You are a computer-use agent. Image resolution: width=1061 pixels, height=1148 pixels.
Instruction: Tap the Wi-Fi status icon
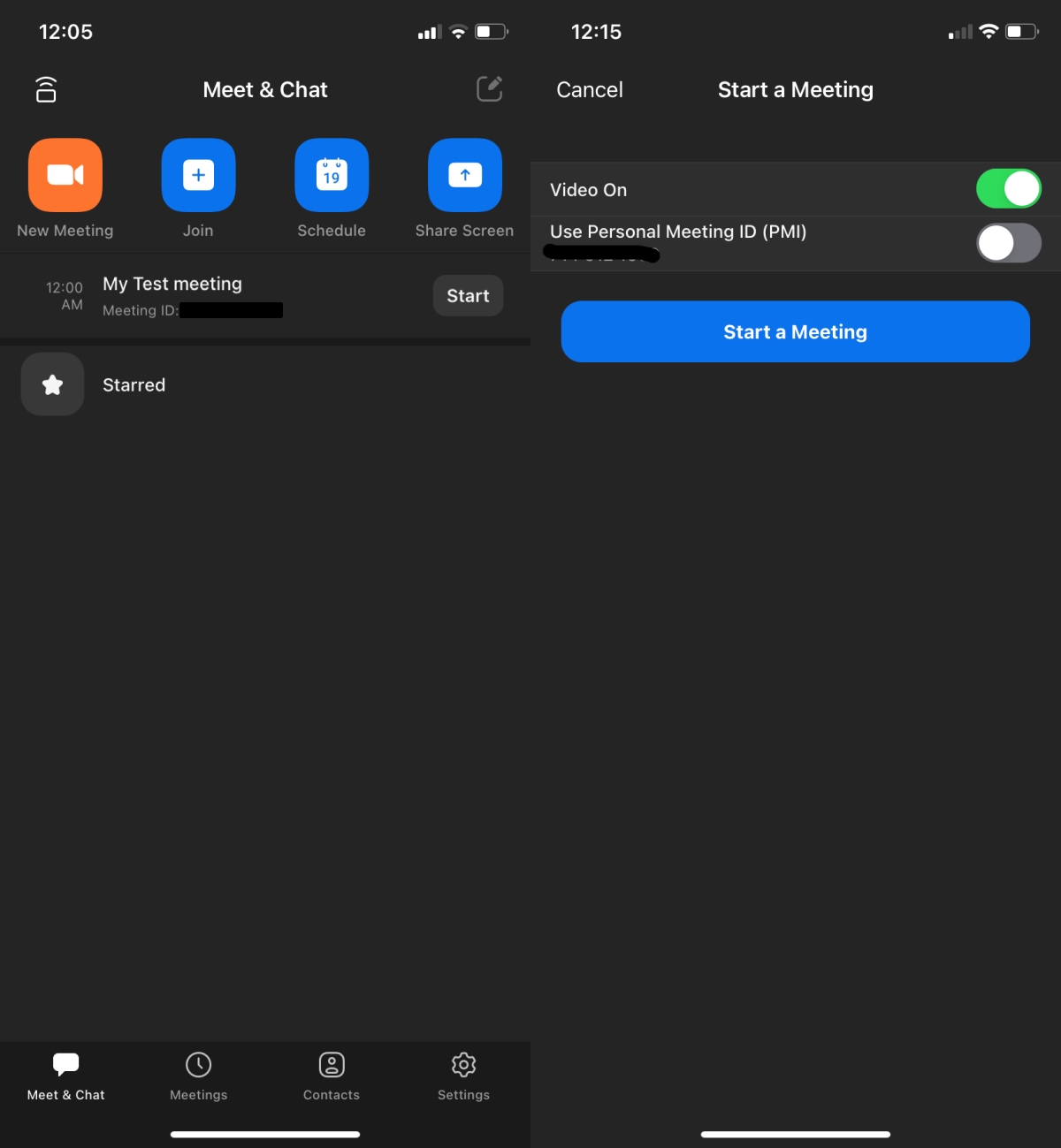pos(457,31)
